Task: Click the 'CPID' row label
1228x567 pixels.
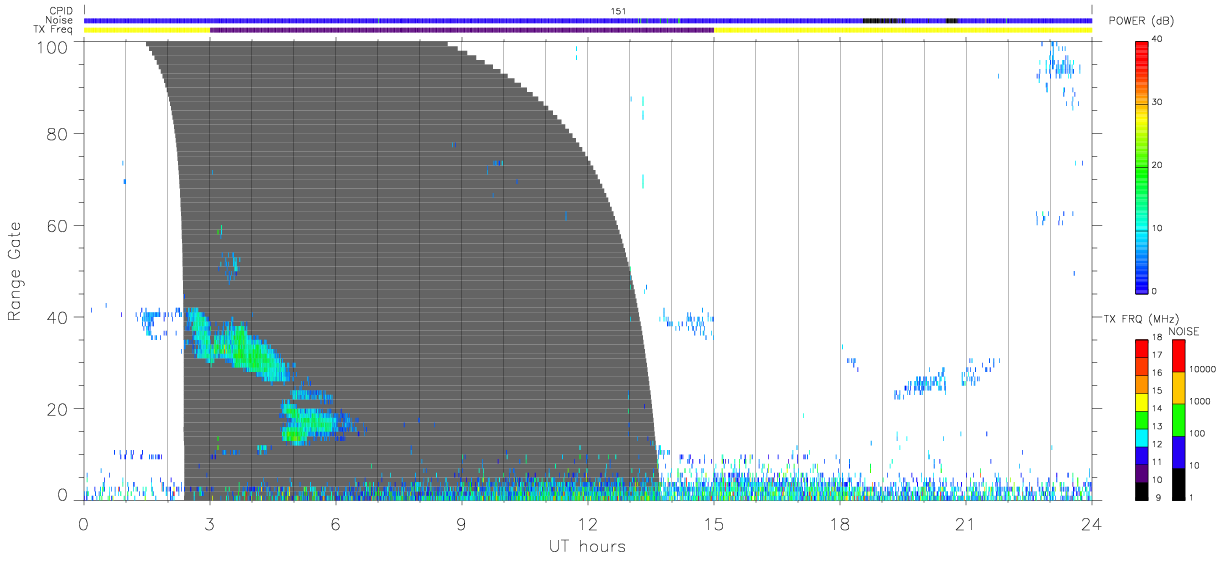Action: (61, 11)
